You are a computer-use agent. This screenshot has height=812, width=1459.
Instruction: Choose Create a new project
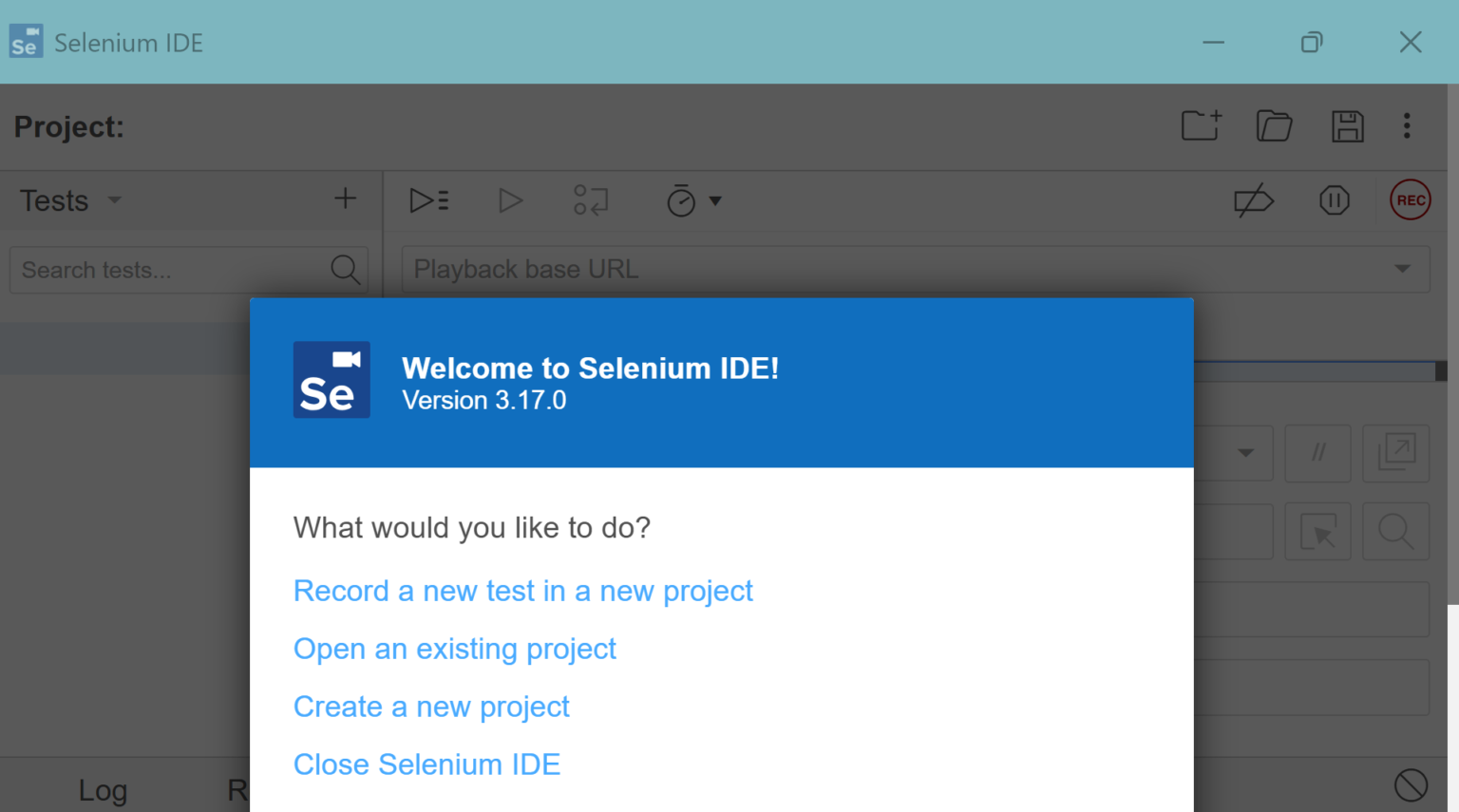pyautogui.click(x=431, y=707)
